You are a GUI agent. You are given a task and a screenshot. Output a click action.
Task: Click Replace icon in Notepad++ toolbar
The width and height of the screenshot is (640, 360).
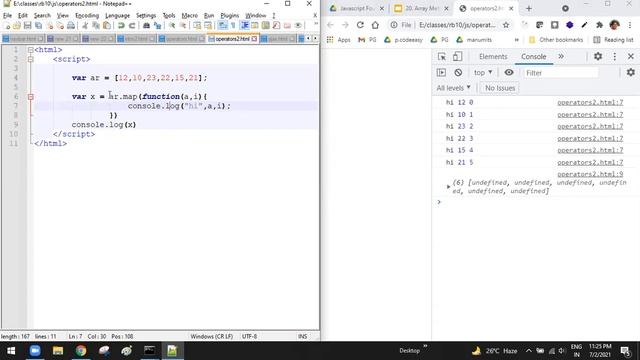[x=157, y=26]
